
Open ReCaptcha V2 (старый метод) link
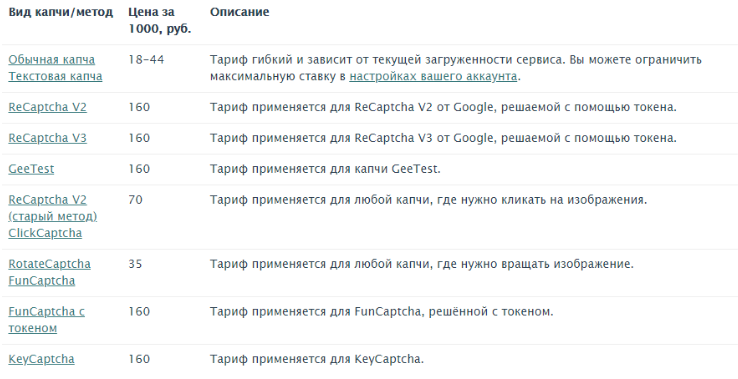(x=53, y=208)
